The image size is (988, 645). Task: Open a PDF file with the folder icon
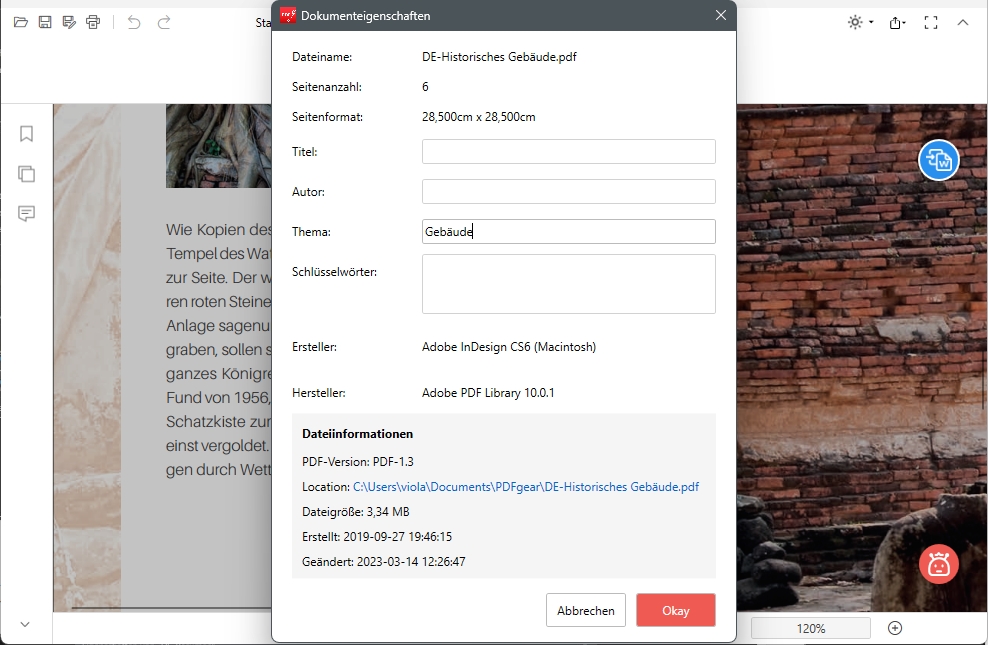(x=20, y=22)
